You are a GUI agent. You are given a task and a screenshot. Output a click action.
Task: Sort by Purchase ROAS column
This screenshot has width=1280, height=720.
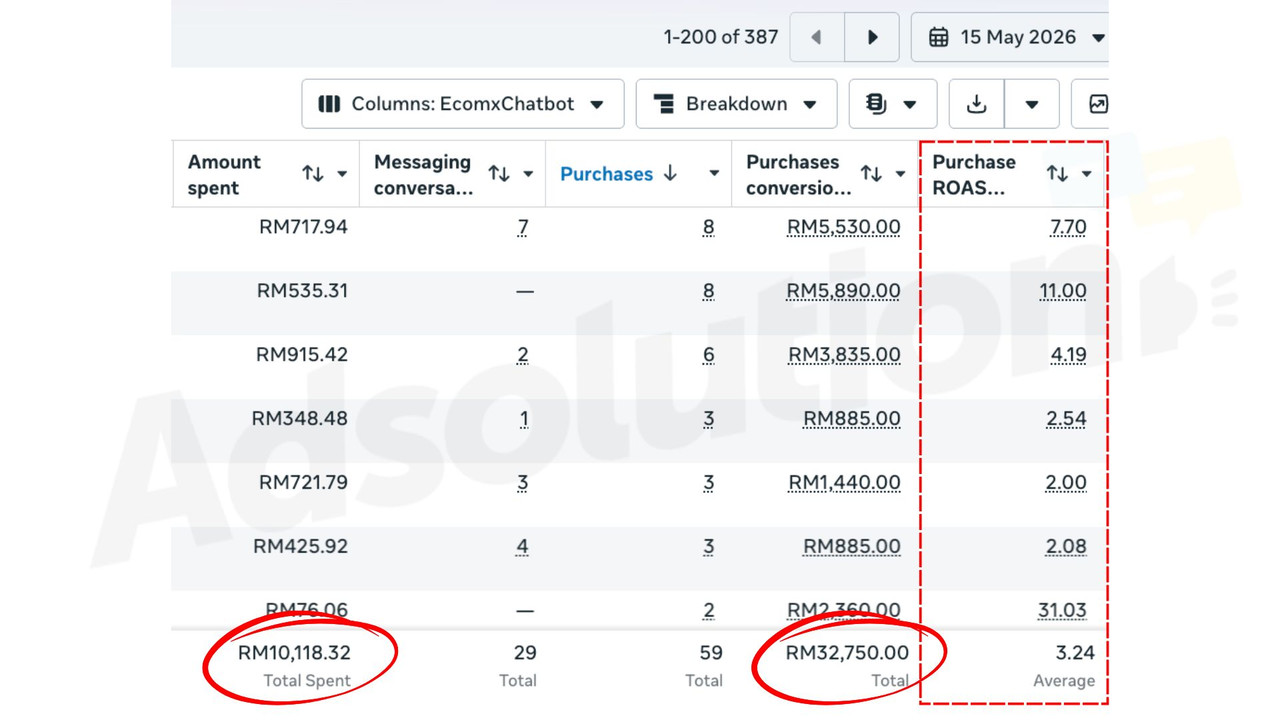[1057, 174]
